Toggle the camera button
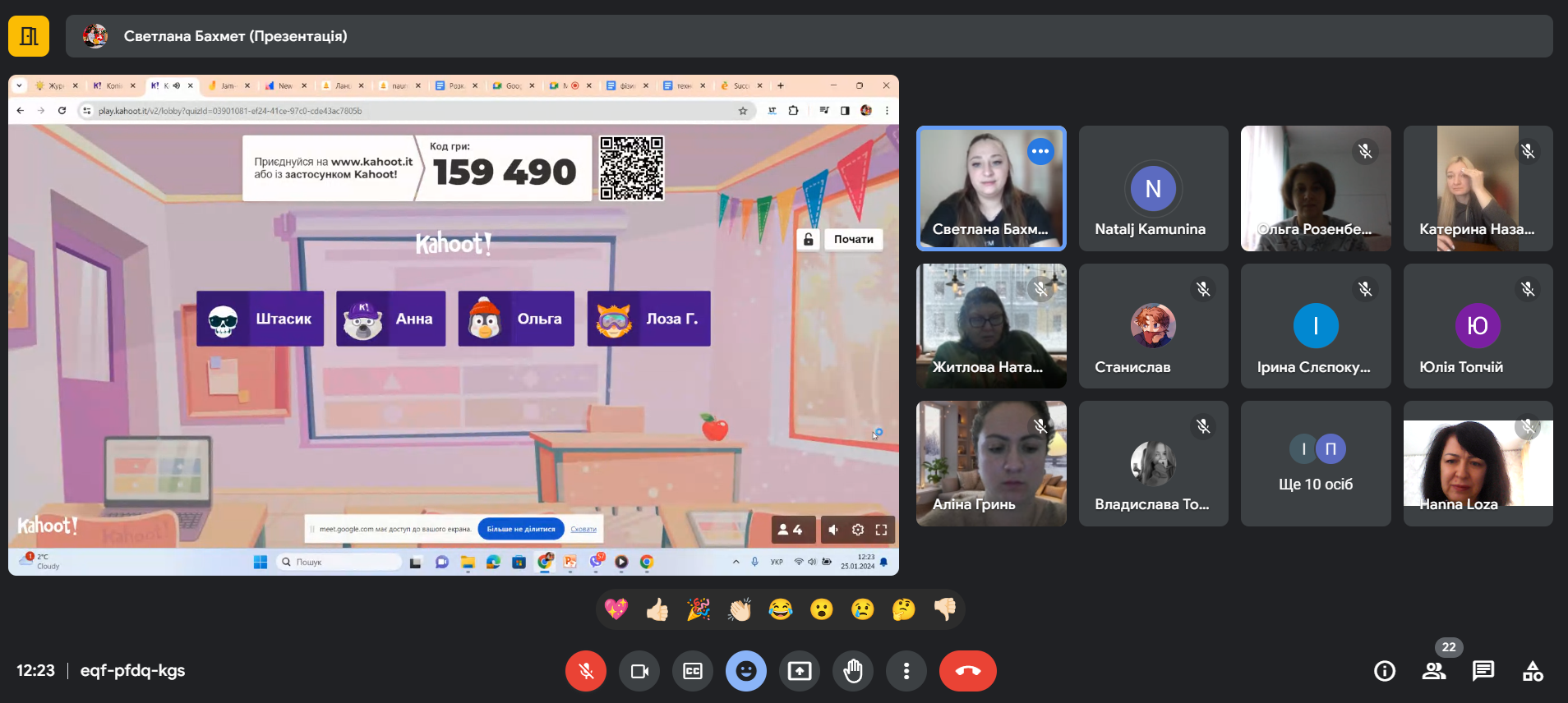Viewport: 1568px width, 703px height. tap(639, 671)
